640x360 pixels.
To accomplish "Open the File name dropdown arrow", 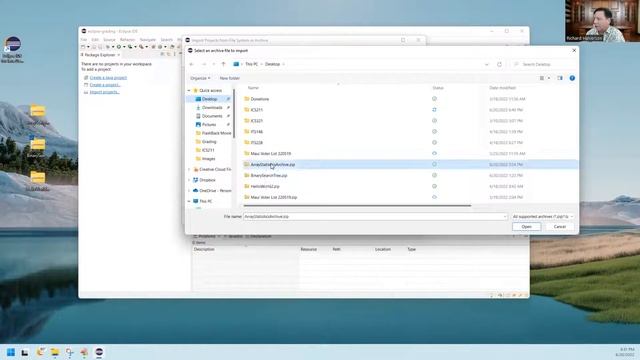I will click(x=504, y=216).
